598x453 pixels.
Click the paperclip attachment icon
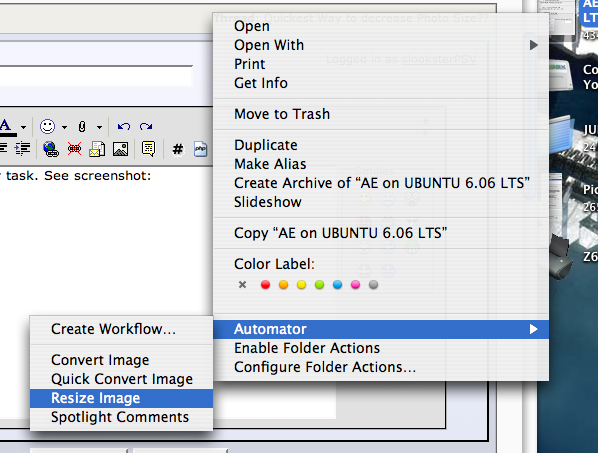(x=82, y=127)
